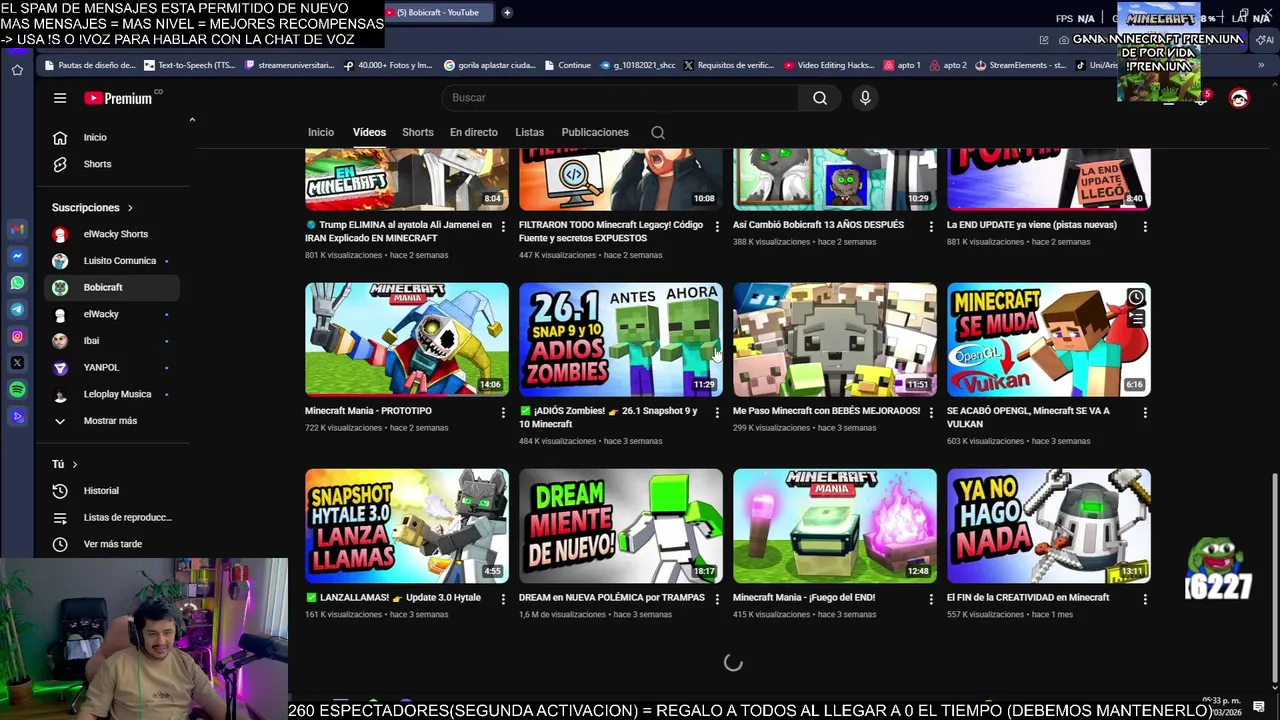
Task: Click the search magnifier button
Action: (x=820, y=98)
